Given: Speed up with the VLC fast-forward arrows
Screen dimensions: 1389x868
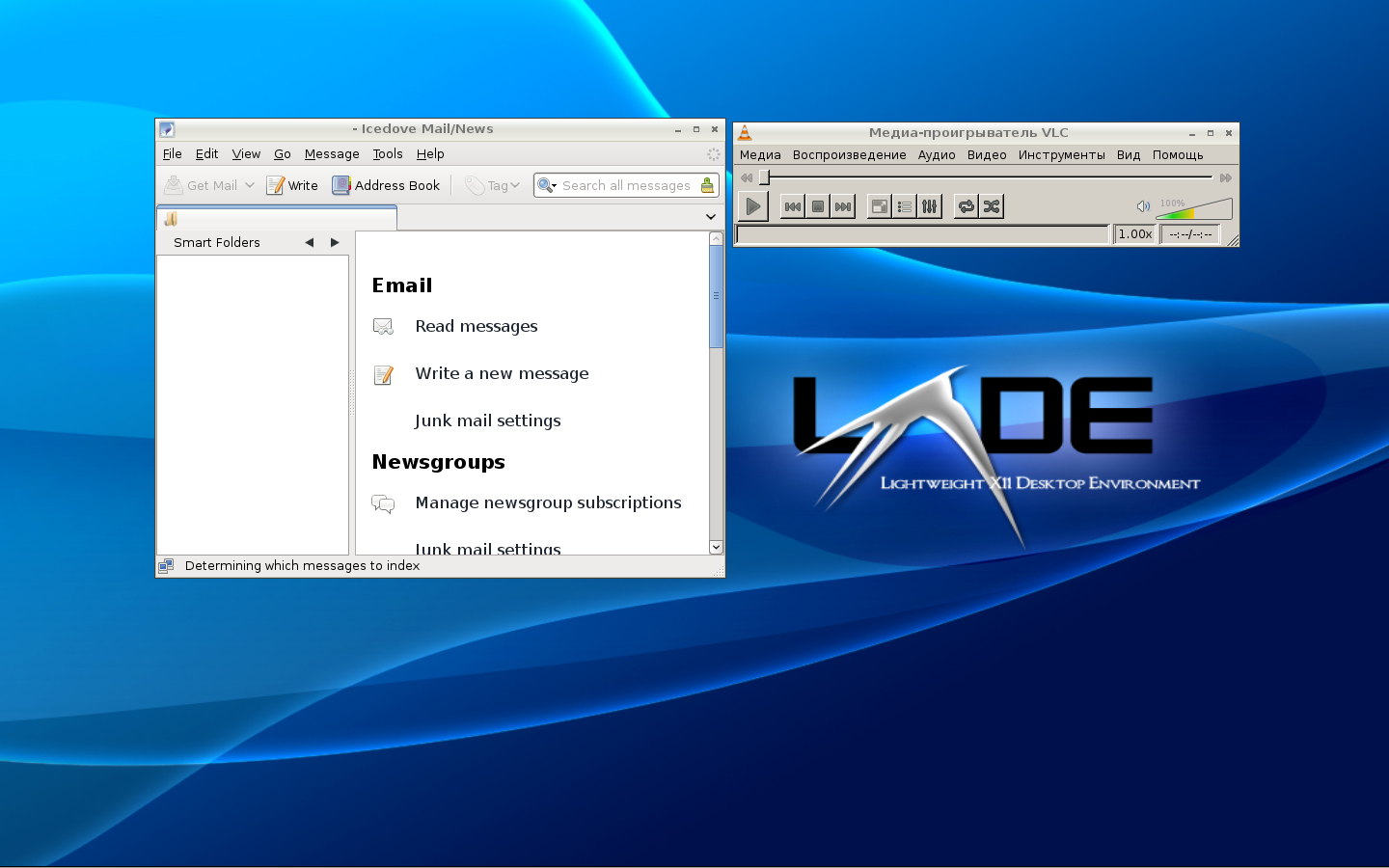Looking at the screenshot, I should pos(1226,177).
